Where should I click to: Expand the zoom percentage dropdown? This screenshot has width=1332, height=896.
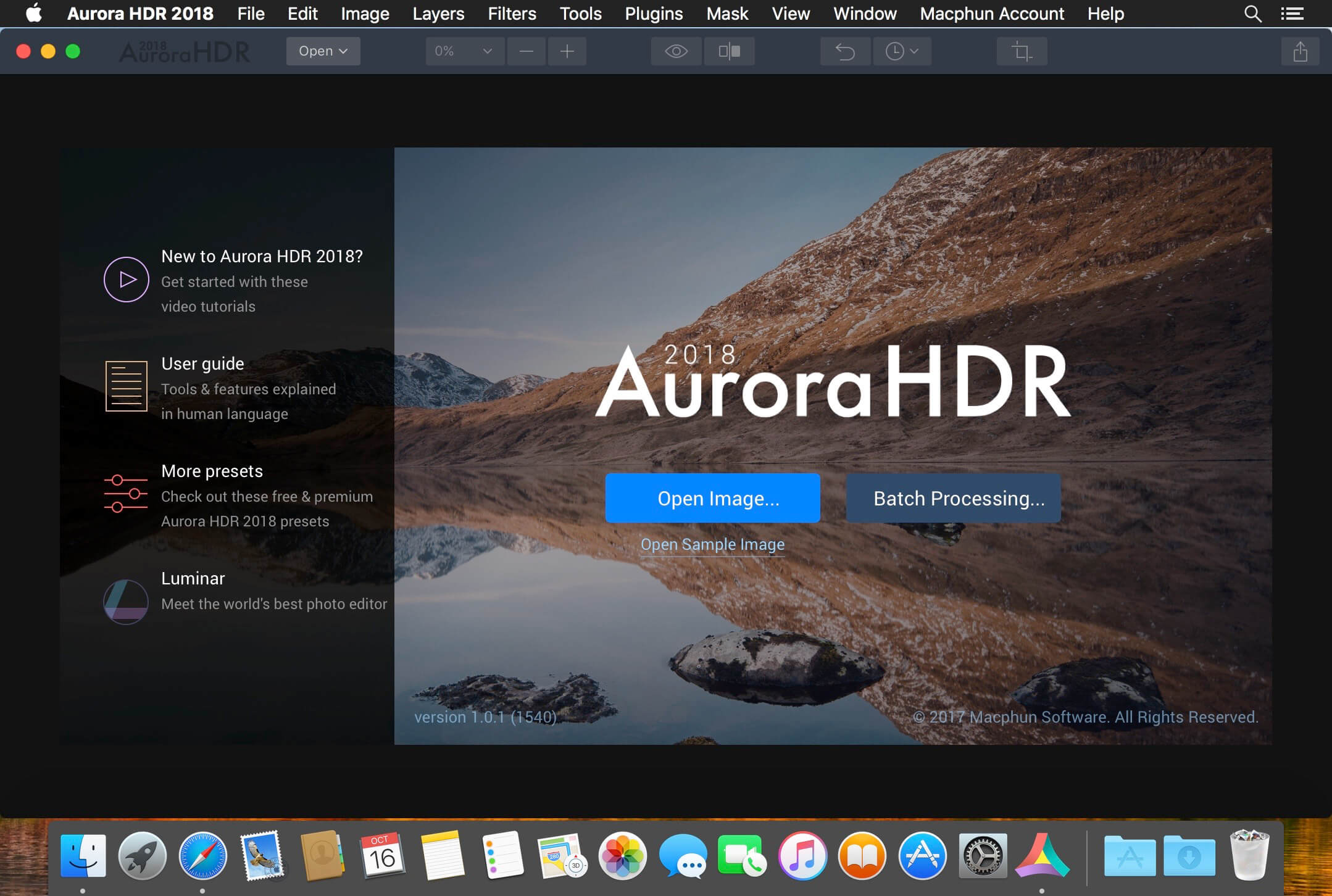coord(465,51)
